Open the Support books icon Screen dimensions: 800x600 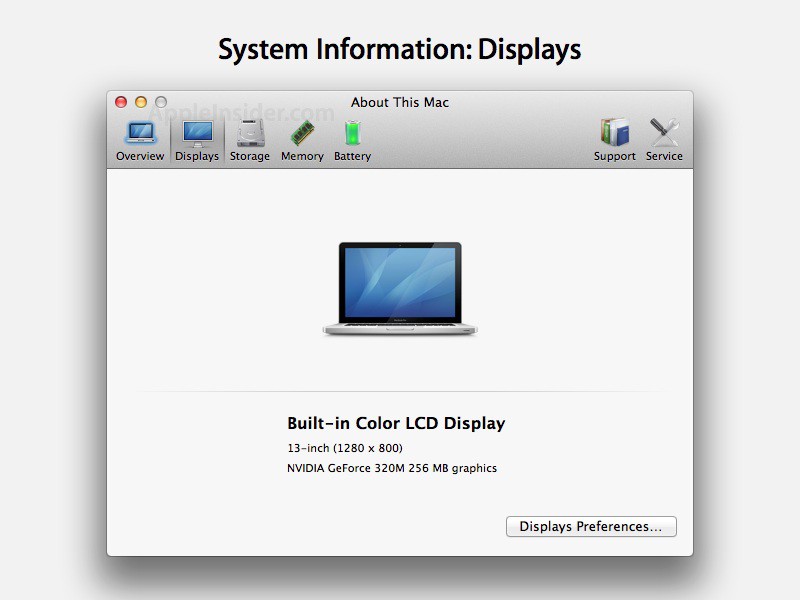[614, 133]
